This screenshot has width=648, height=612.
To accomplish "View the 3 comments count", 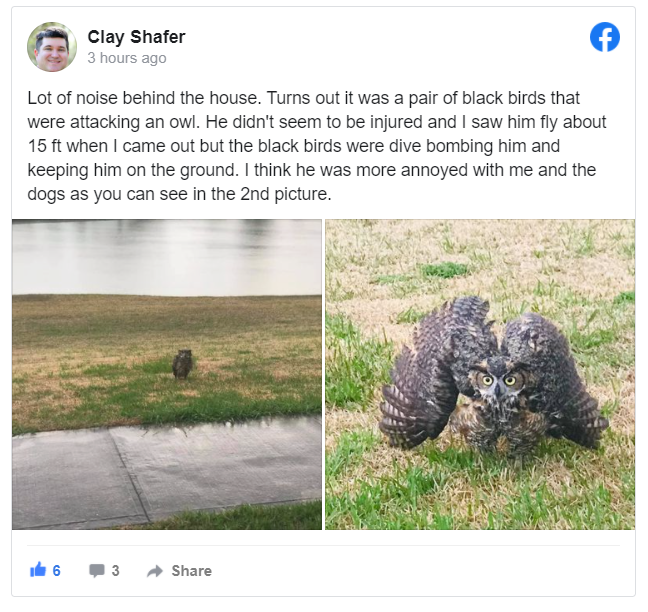I will click(x=115, y=571).
